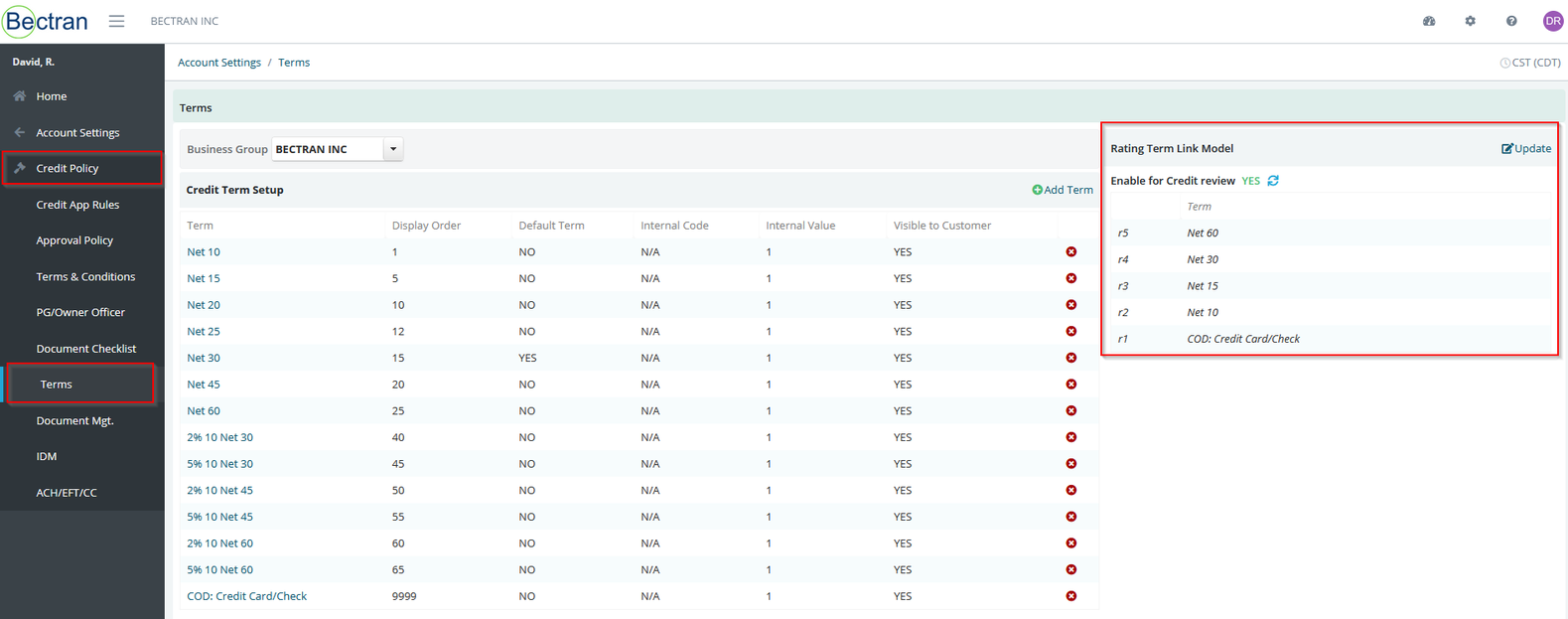Open the dashboard gauge icon
The height and width of the screenshot is (619, 1568).
[x=1429, y=21]
